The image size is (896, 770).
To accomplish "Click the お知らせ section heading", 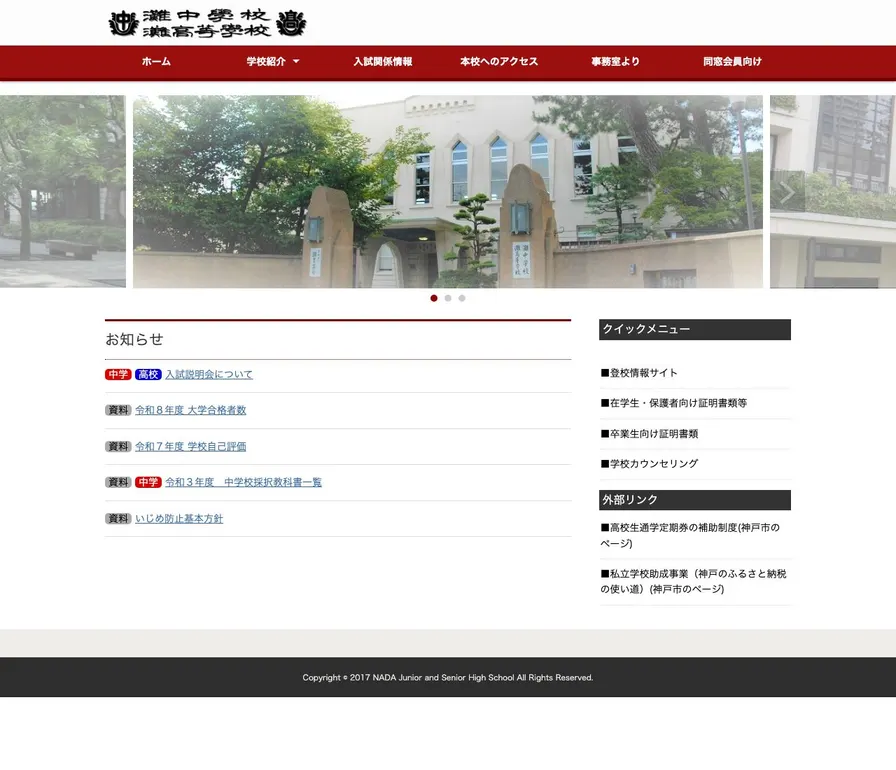I will 134,339.
